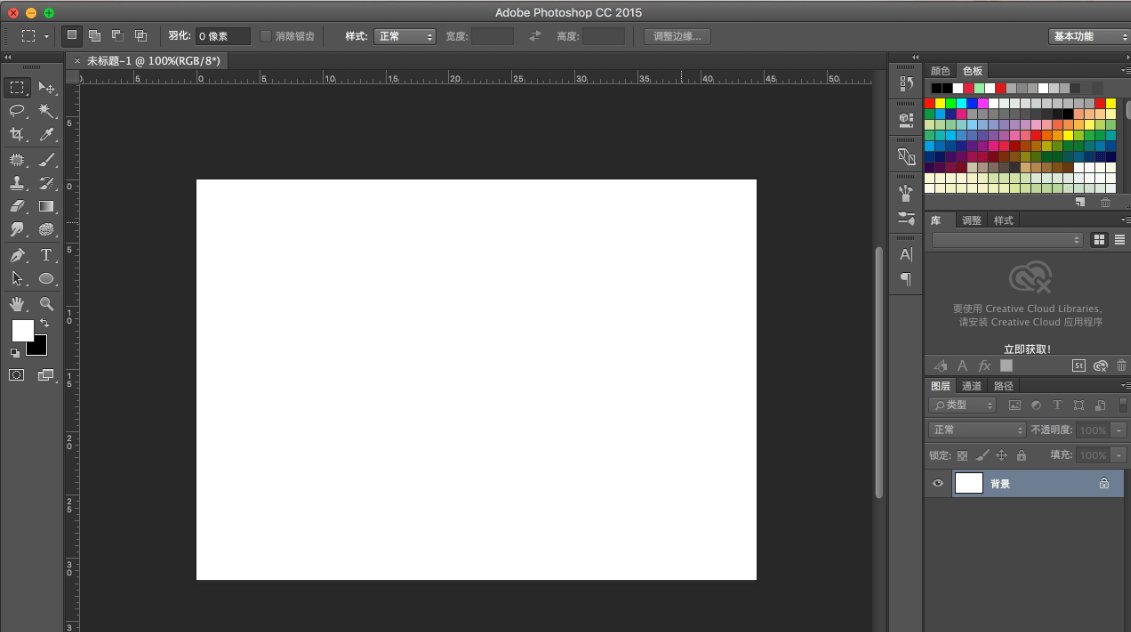Open the History panel icon

point(906,84)
